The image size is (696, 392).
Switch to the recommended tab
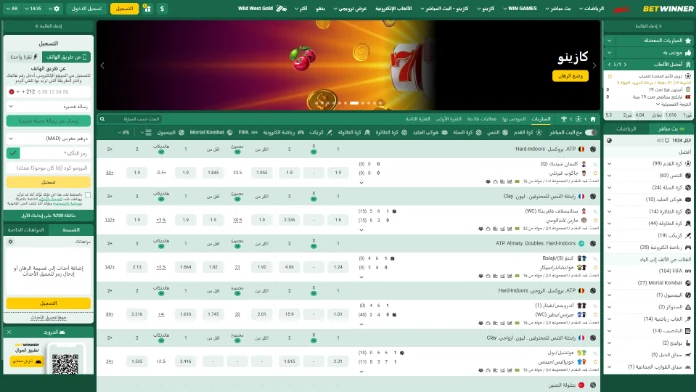[514, 119]
